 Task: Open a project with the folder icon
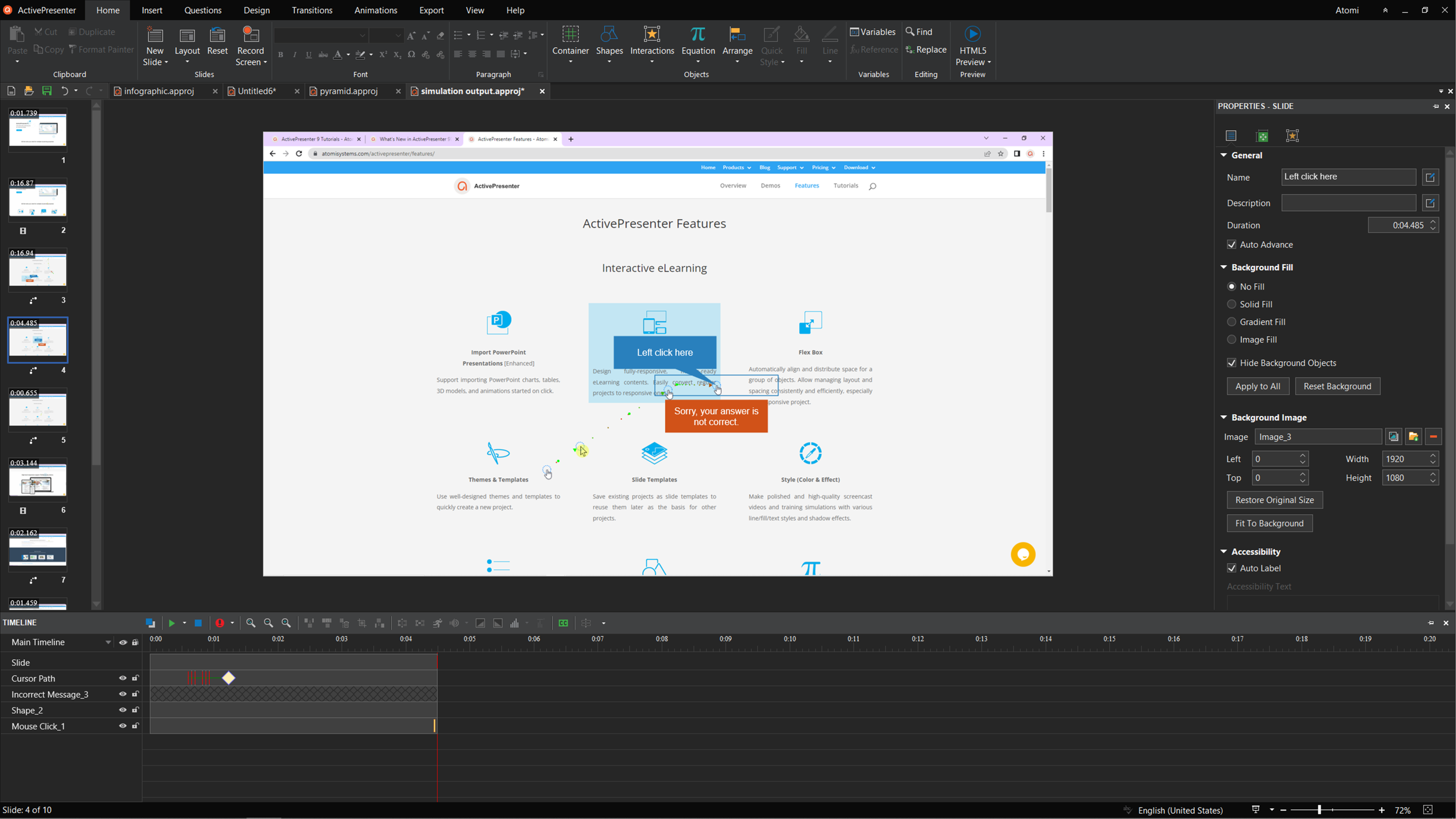pos(28,91)
